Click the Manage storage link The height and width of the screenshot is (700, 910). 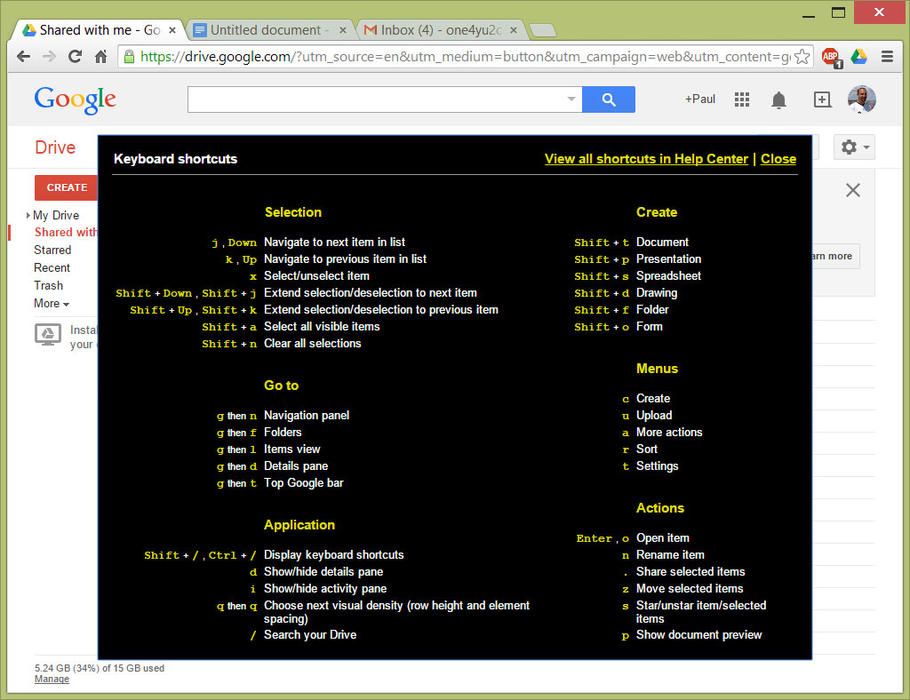click(x=51, y=679)
